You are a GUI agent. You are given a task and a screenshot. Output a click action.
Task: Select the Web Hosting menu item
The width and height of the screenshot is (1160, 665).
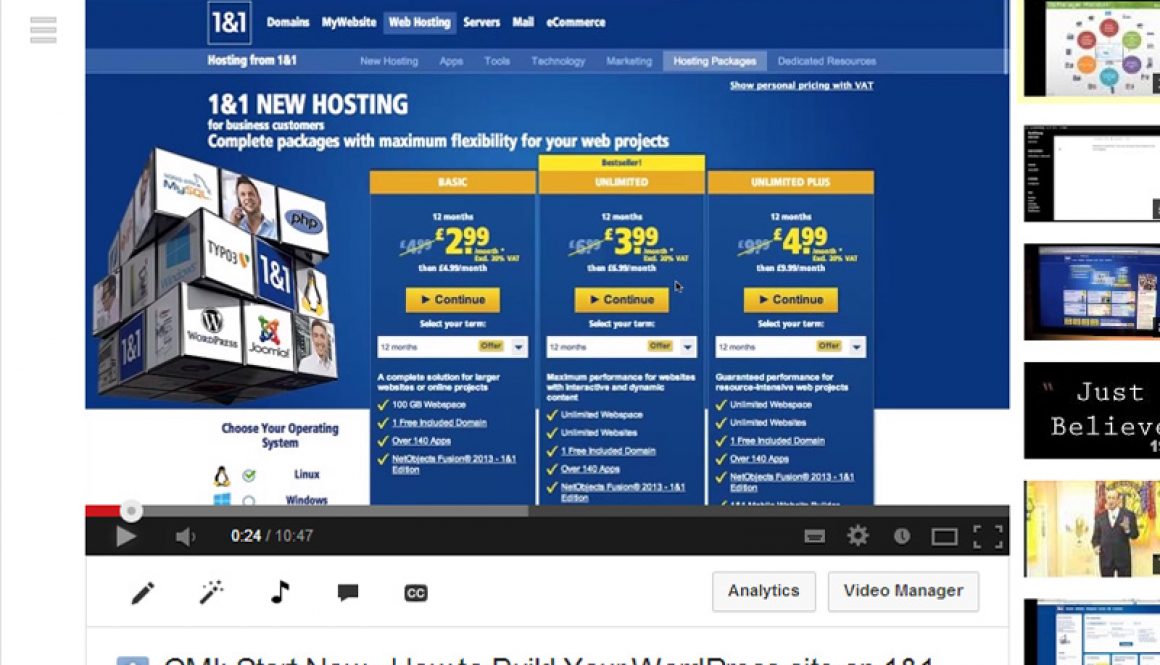[x=419, y=22]
